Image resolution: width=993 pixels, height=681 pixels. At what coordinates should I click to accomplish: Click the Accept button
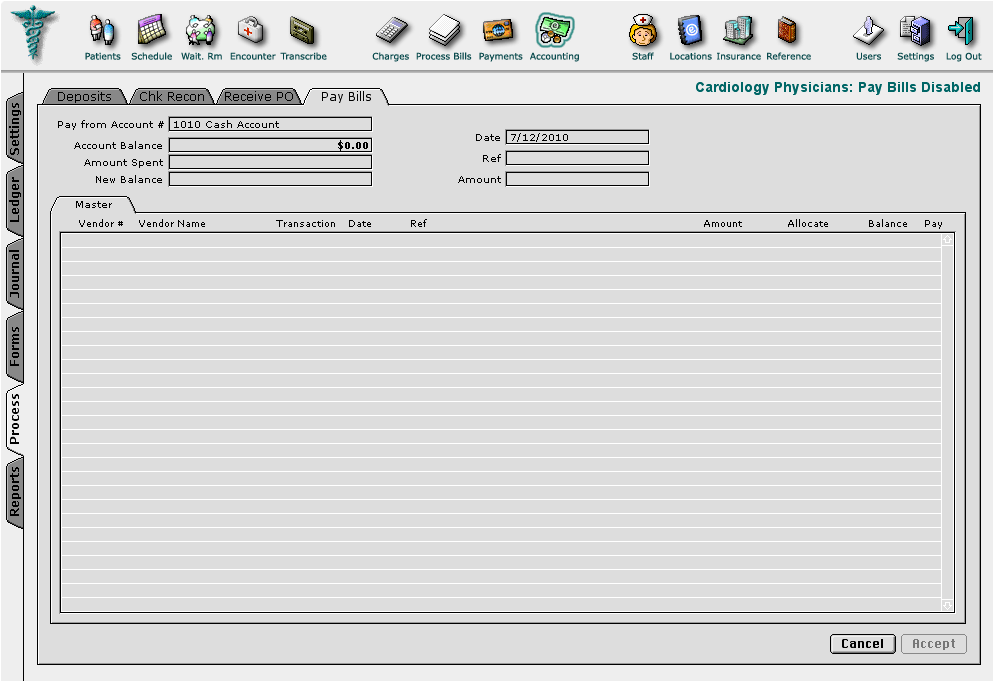click(934, 644)
